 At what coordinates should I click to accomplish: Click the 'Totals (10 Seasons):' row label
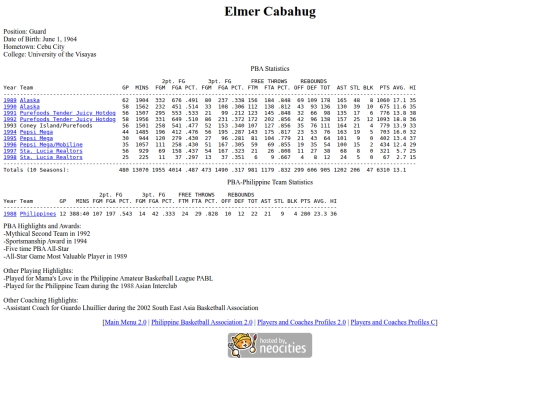(x=36, y=170)
